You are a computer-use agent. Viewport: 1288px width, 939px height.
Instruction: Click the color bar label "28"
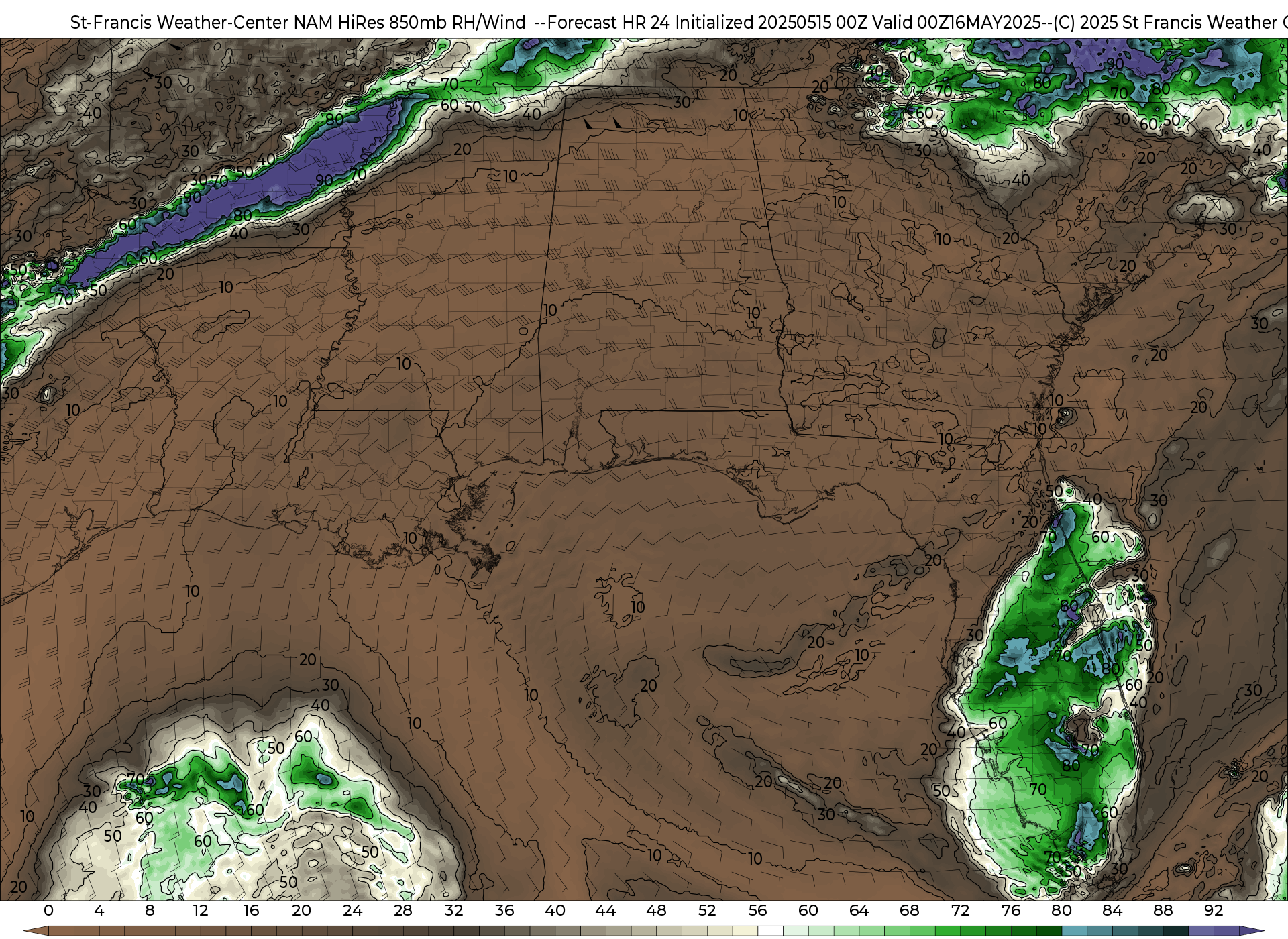tap(403, 910)
